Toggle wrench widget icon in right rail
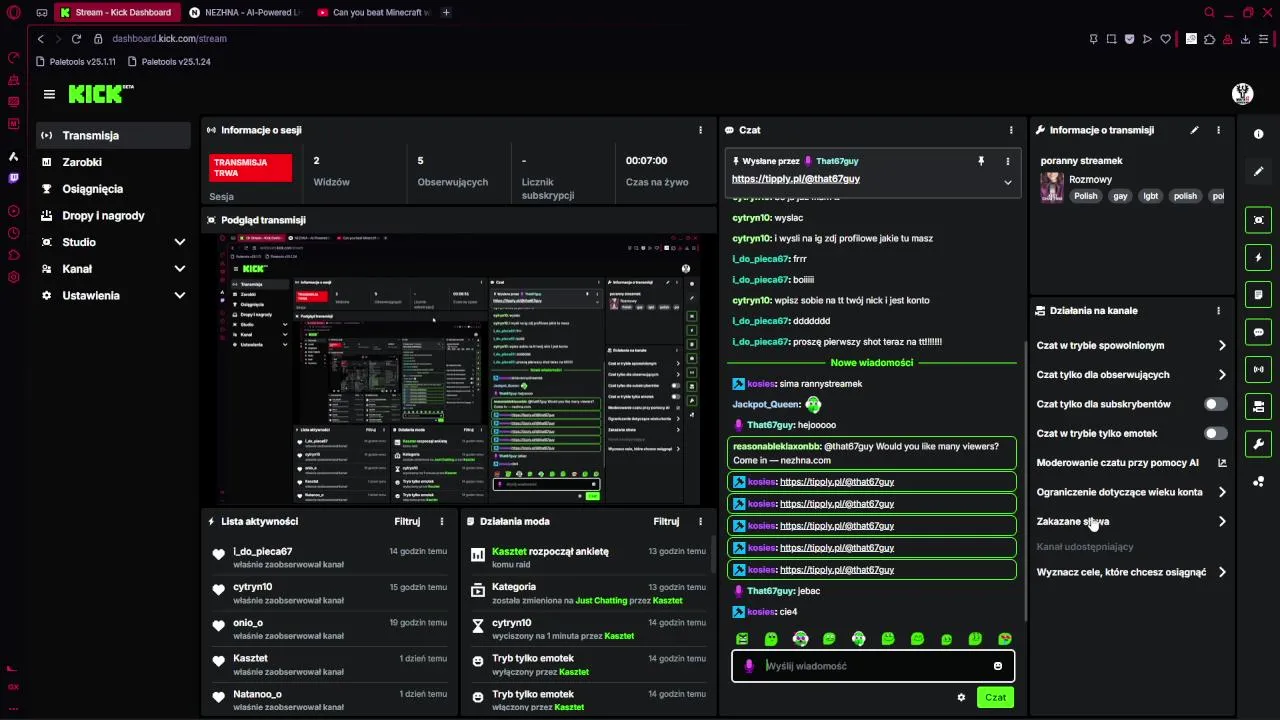Image resolution: width=1280 pixels, height=720 pixels. tap(1258, 444)
